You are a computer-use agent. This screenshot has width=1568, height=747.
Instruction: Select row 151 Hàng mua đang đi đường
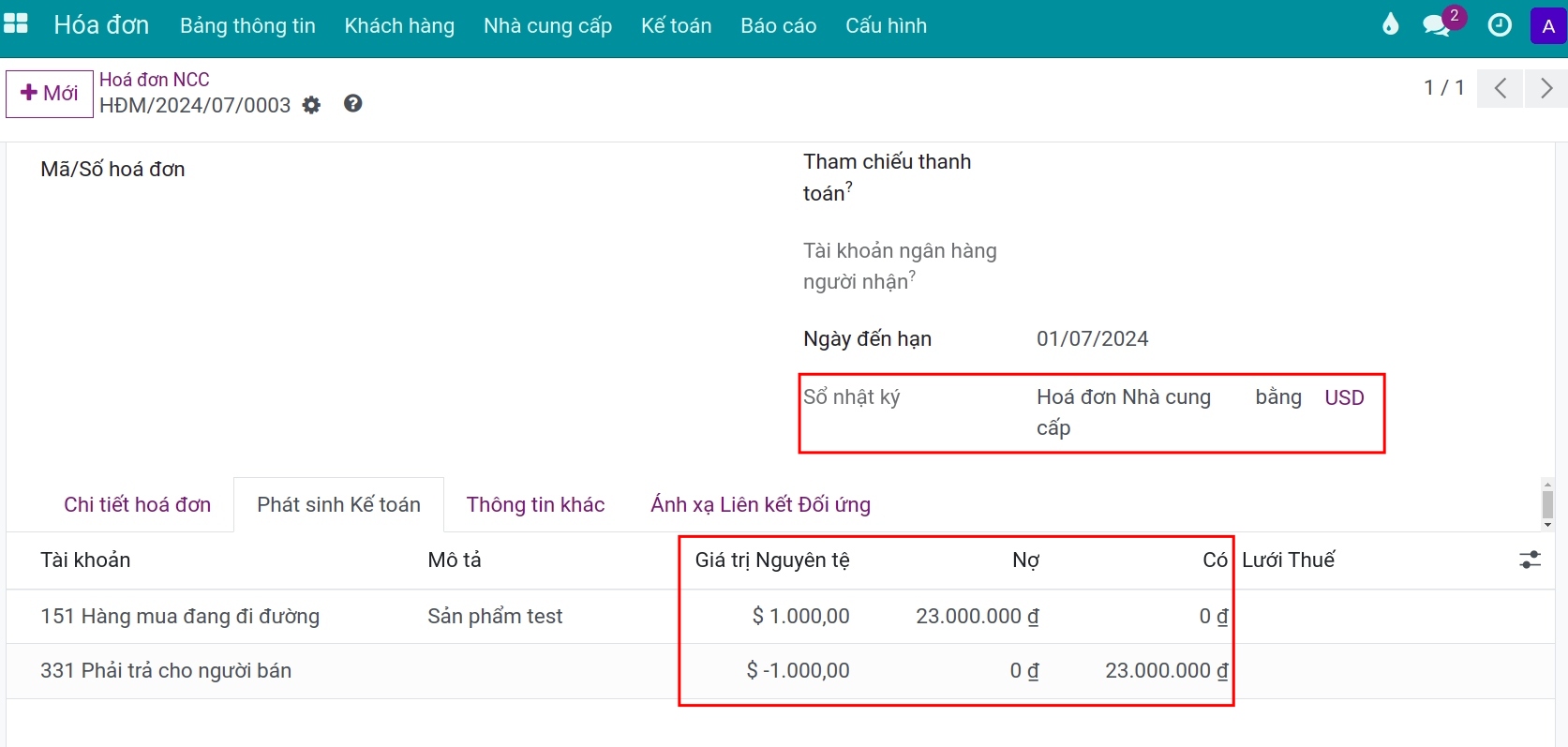click(x=780, y=616)
